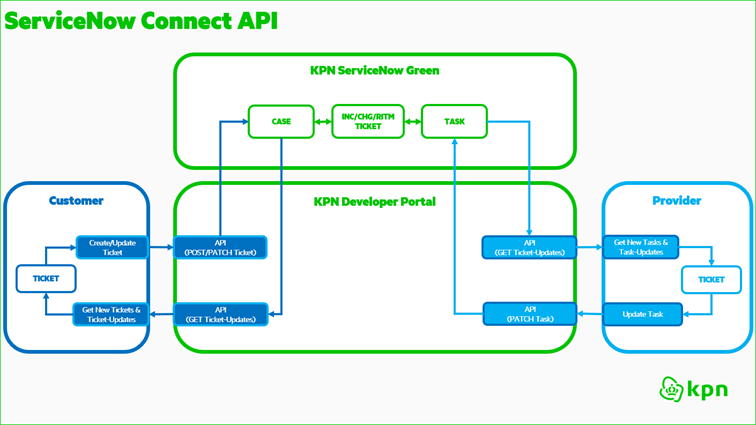
Task: Select the Customer TICKET box
Action: [46, 278]
